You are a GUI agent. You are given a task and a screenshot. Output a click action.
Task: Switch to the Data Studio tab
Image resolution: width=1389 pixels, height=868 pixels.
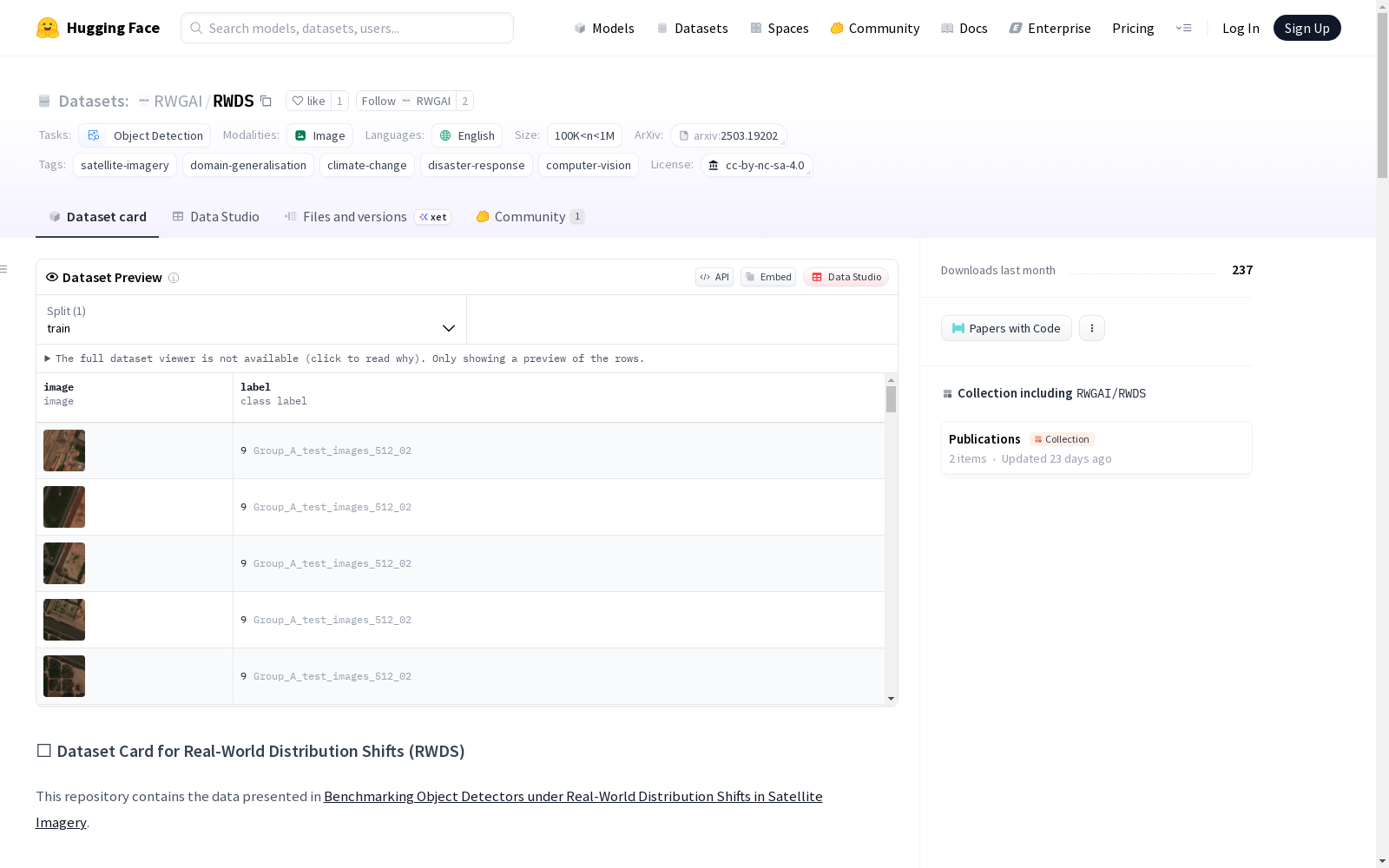[215, 217]
